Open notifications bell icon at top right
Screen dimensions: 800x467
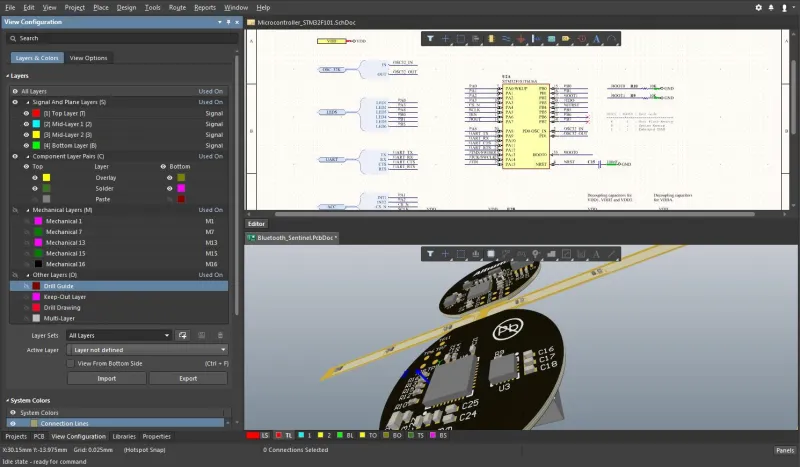[770, 7]
